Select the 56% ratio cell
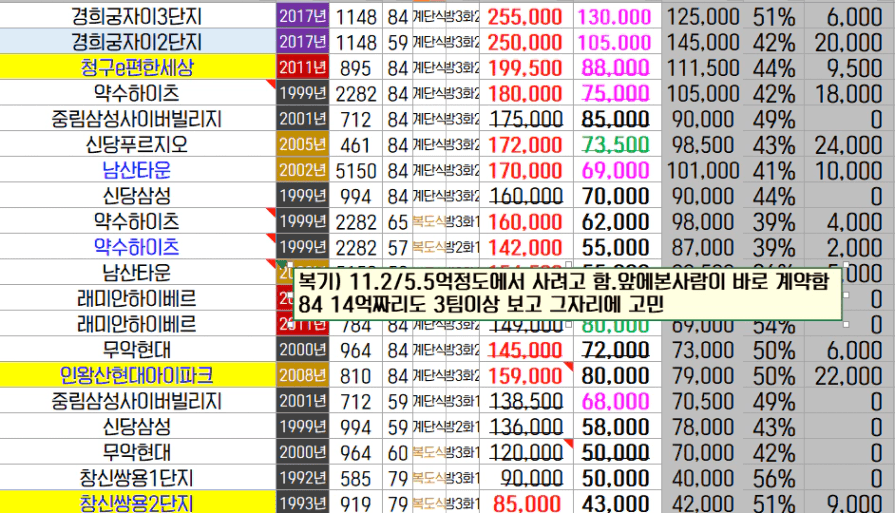 [x=773, y=478]
